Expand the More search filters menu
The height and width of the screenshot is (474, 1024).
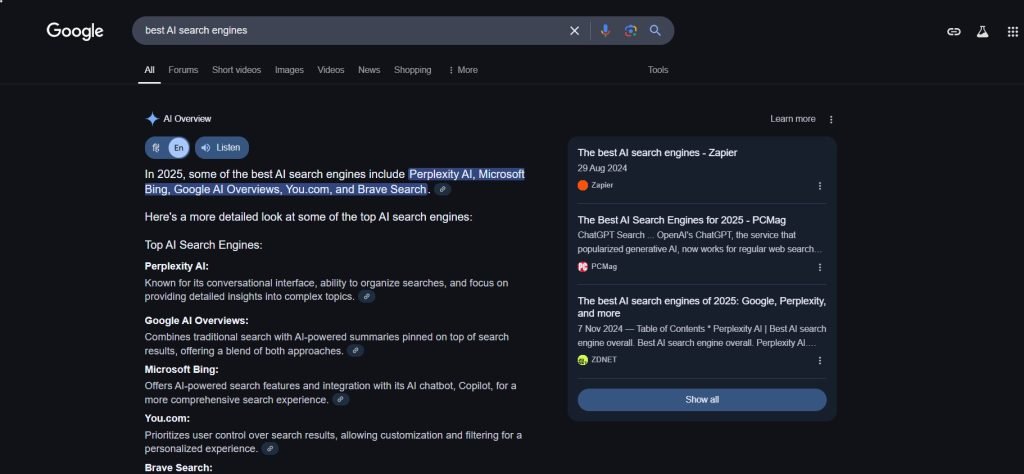[463, 70]
